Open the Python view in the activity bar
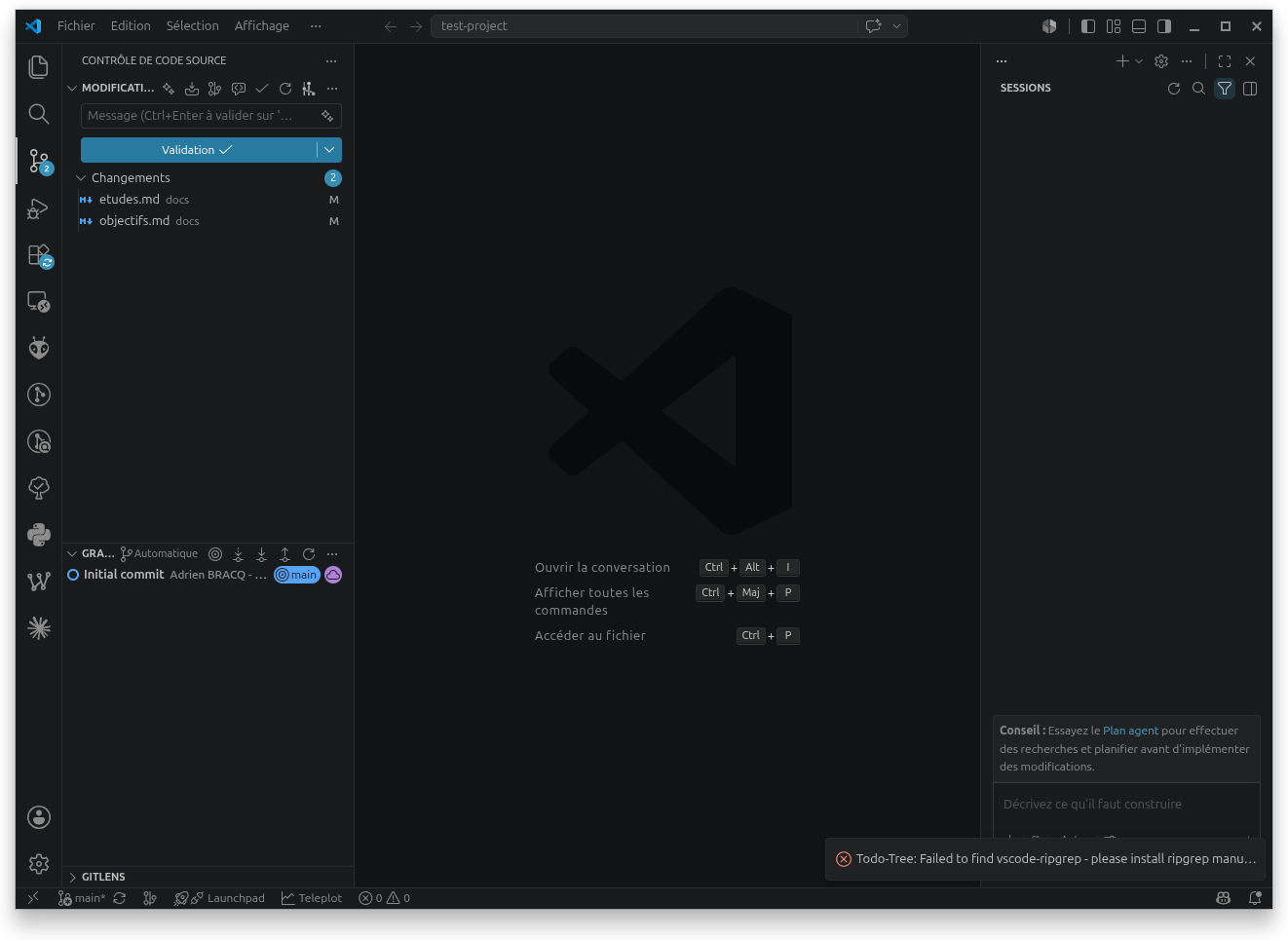Screen dimensions: 1288x940 coord(39,535)
